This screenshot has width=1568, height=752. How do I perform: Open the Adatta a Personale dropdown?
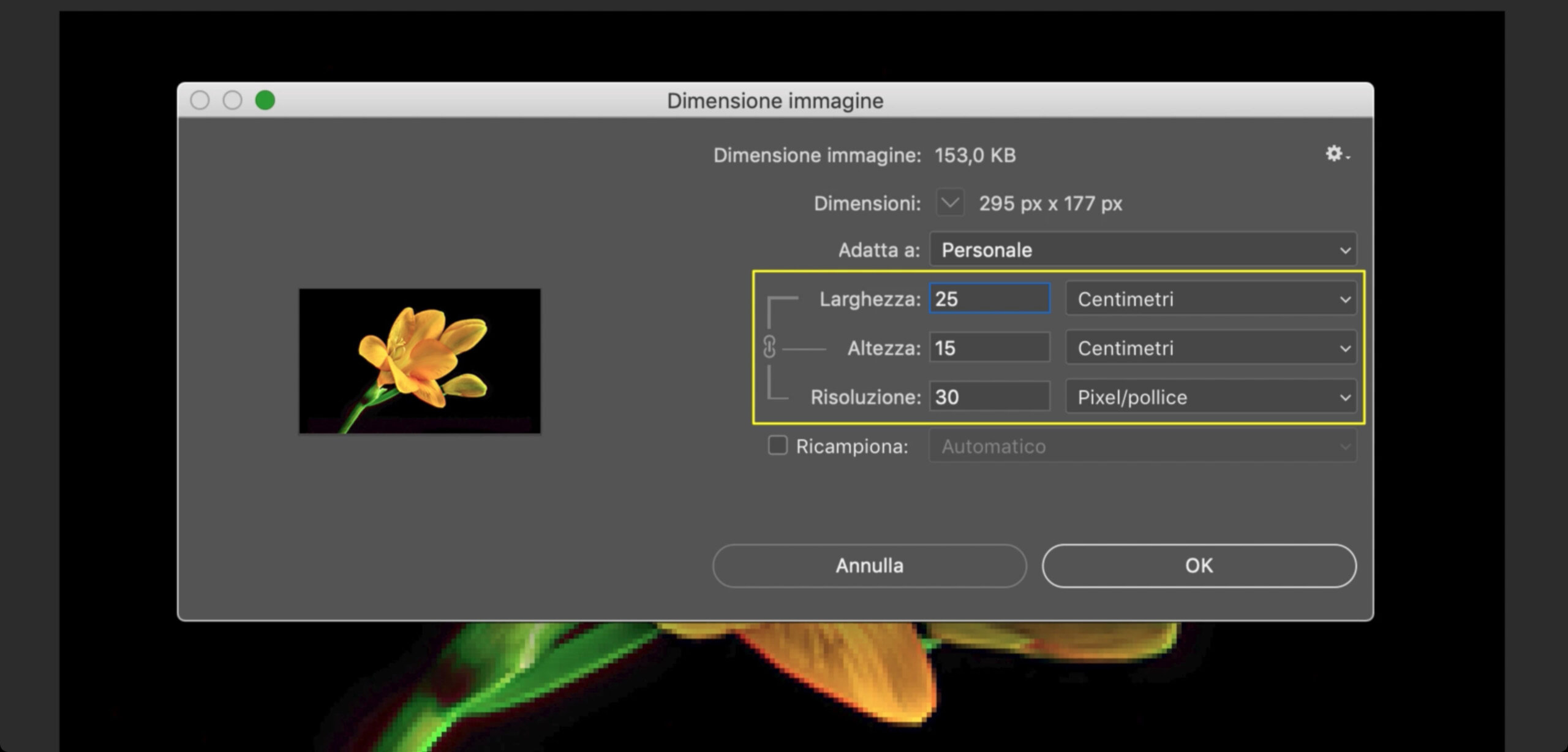coord(1143,249)
